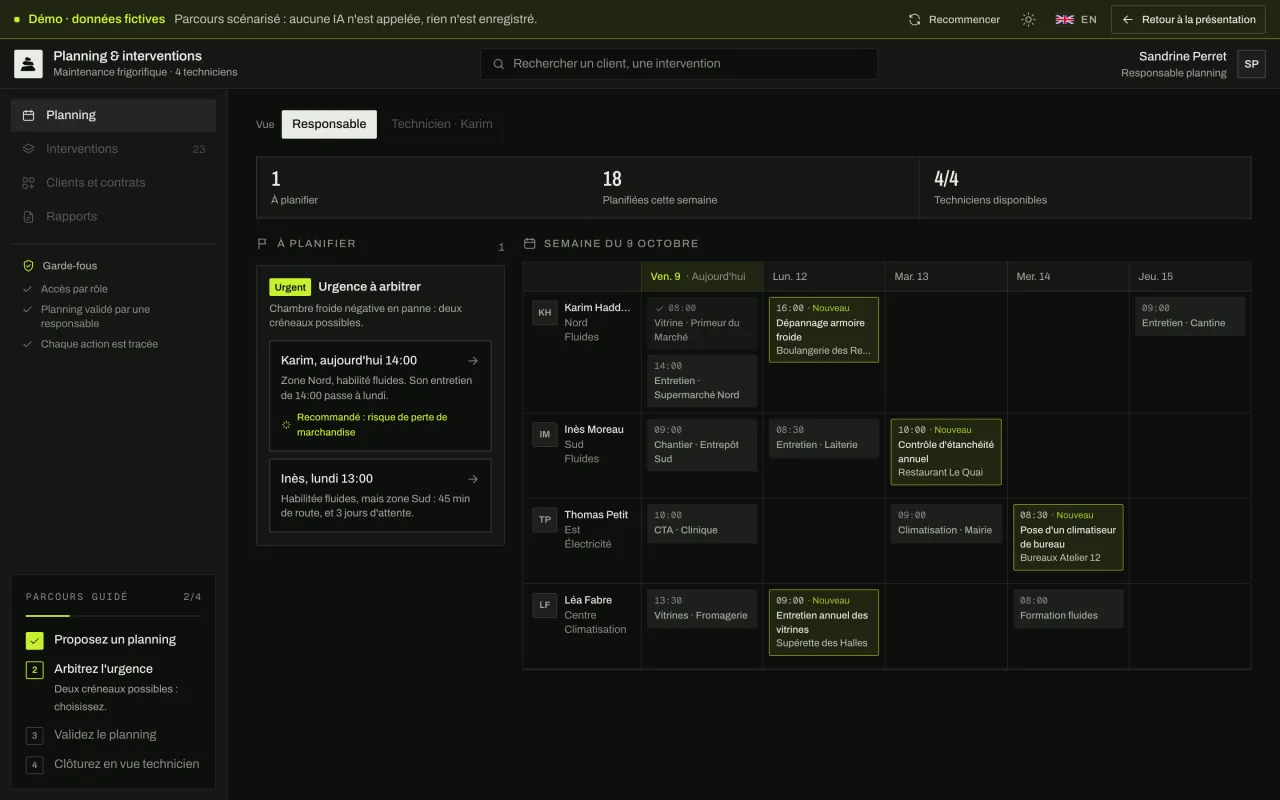This screenshot has width=1280, height=800.
Task: Click the UK flag language icon
Action: tap(1065, 19)
